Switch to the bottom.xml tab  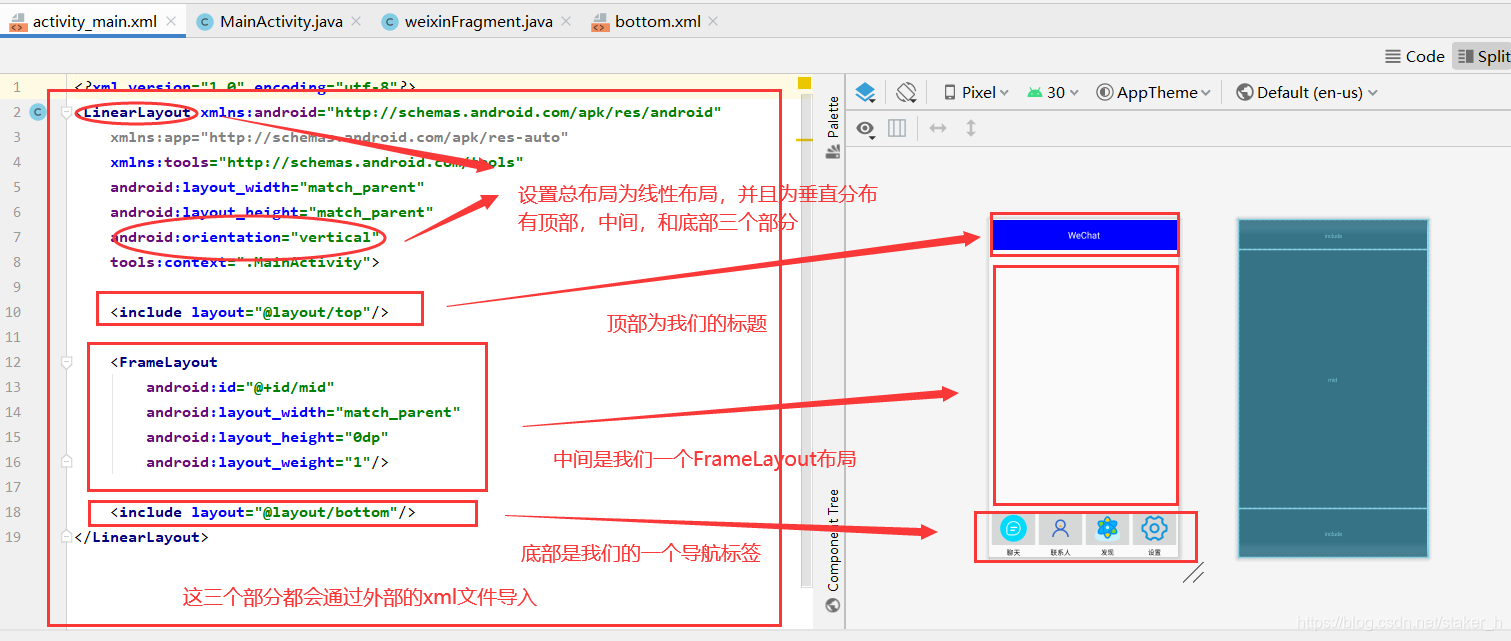pyautogui.click(x=657, y=21)
